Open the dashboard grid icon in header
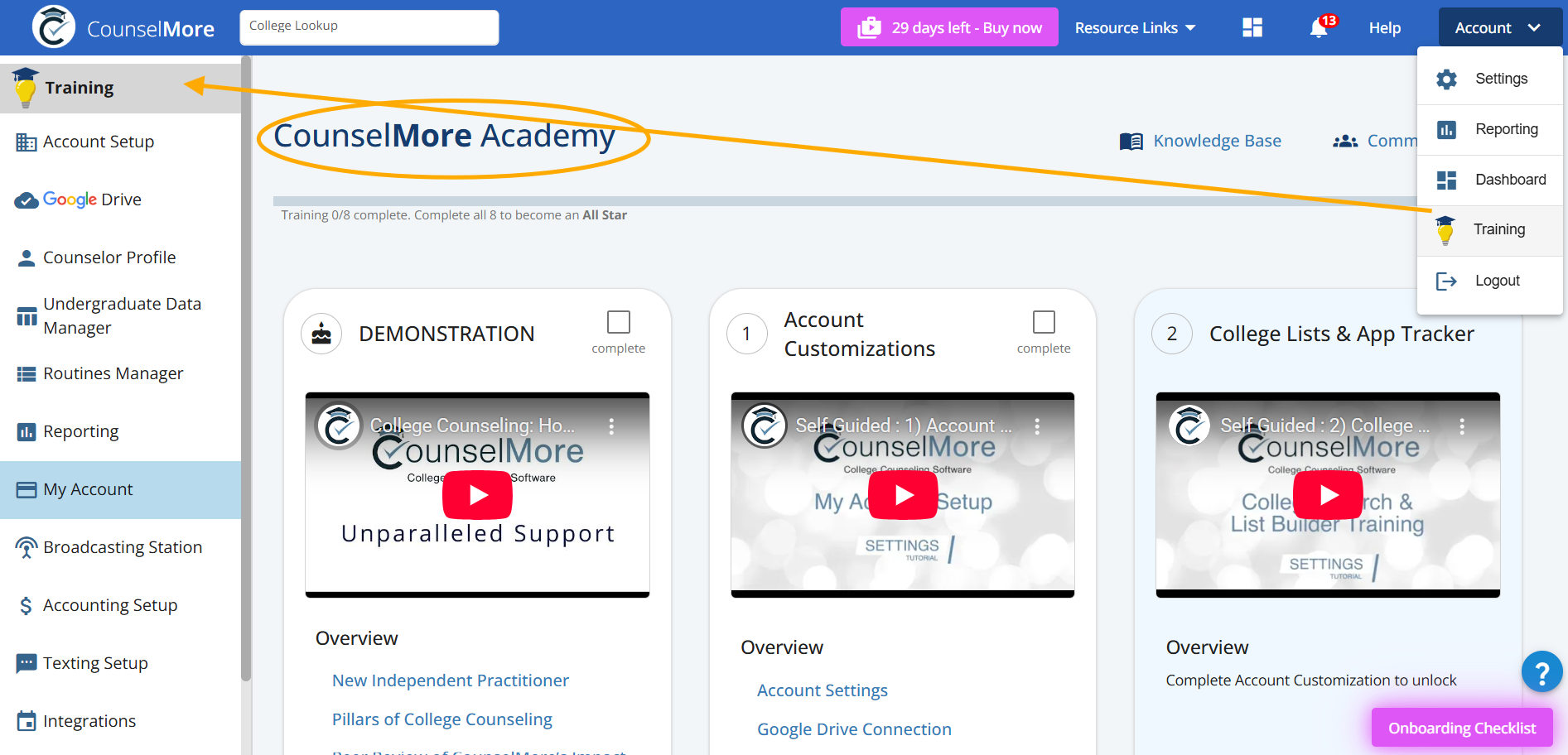 1252,28
